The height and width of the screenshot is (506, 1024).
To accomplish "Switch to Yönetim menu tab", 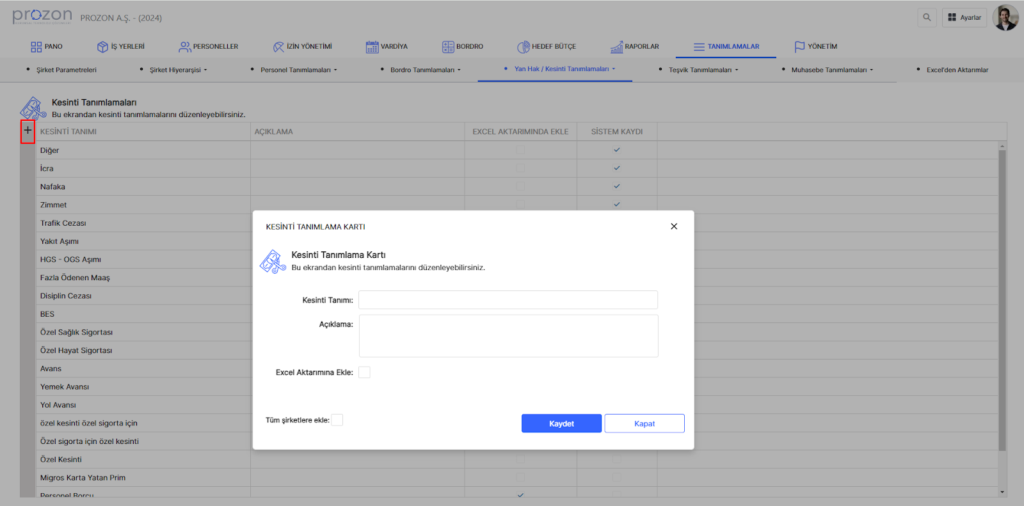I will [815, 47].
